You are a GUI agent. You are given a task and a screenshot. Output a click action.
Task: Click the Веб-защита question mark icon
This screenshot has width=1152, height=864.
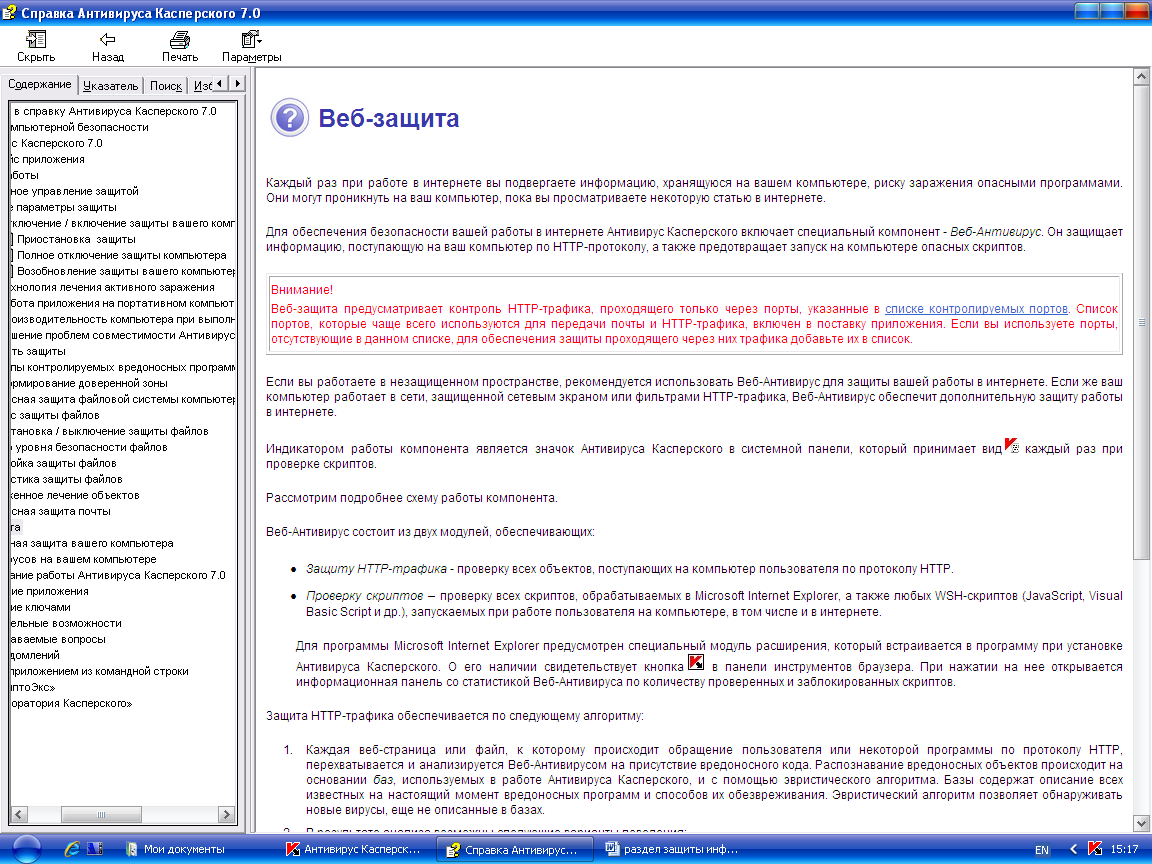click(289, 118)
